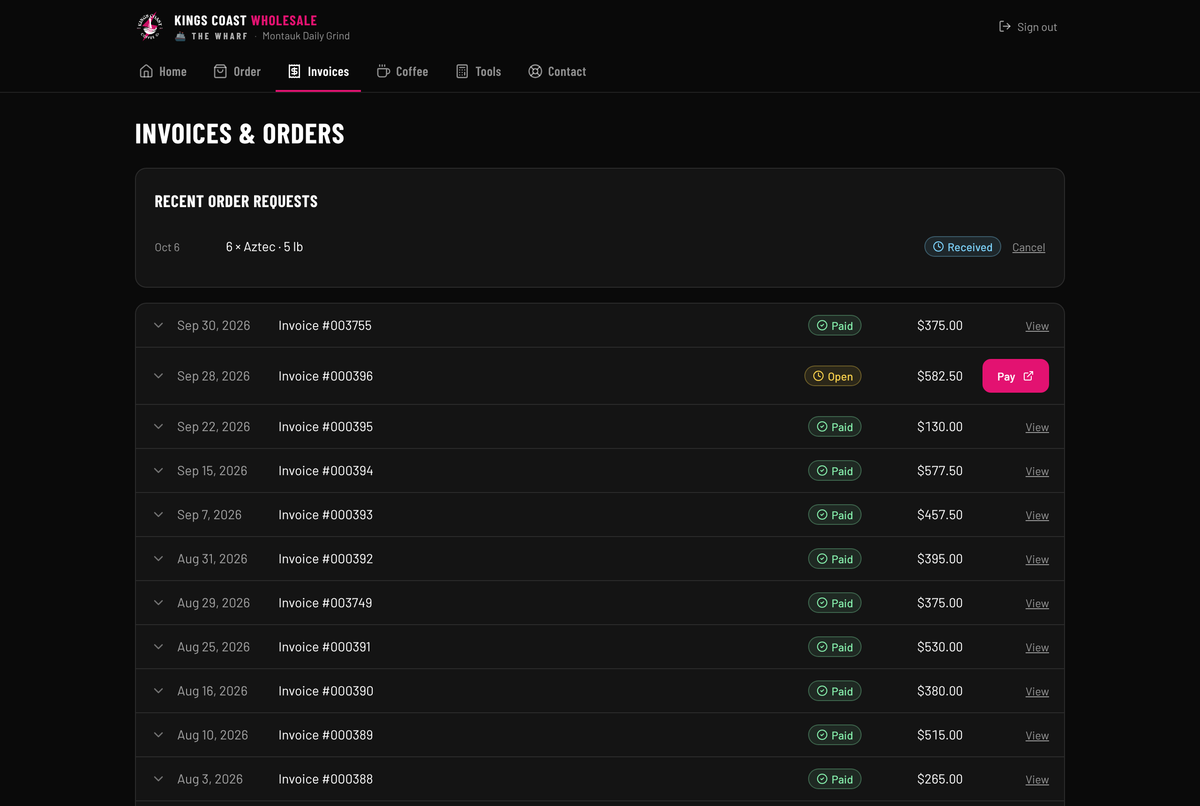Click the Kings Coast Wholesale logo
The height and width of the screenshot is (806, 1200).
coord(149,27)
